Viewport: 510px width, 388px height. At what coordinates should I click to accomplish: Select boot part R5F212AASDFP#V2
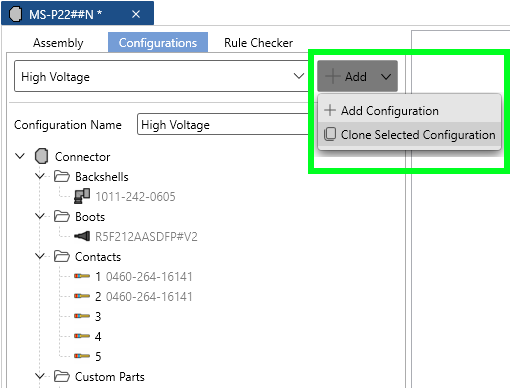point(146,237)
